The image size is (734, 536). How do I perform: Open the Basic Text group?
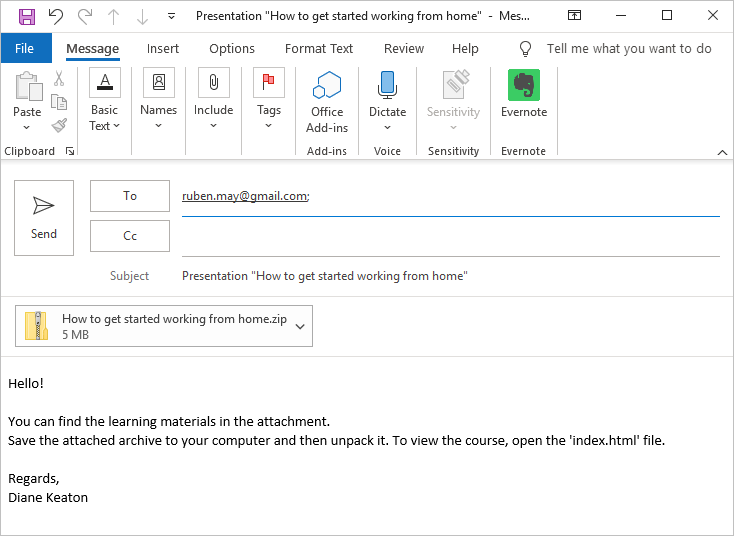tap(105, 100)
